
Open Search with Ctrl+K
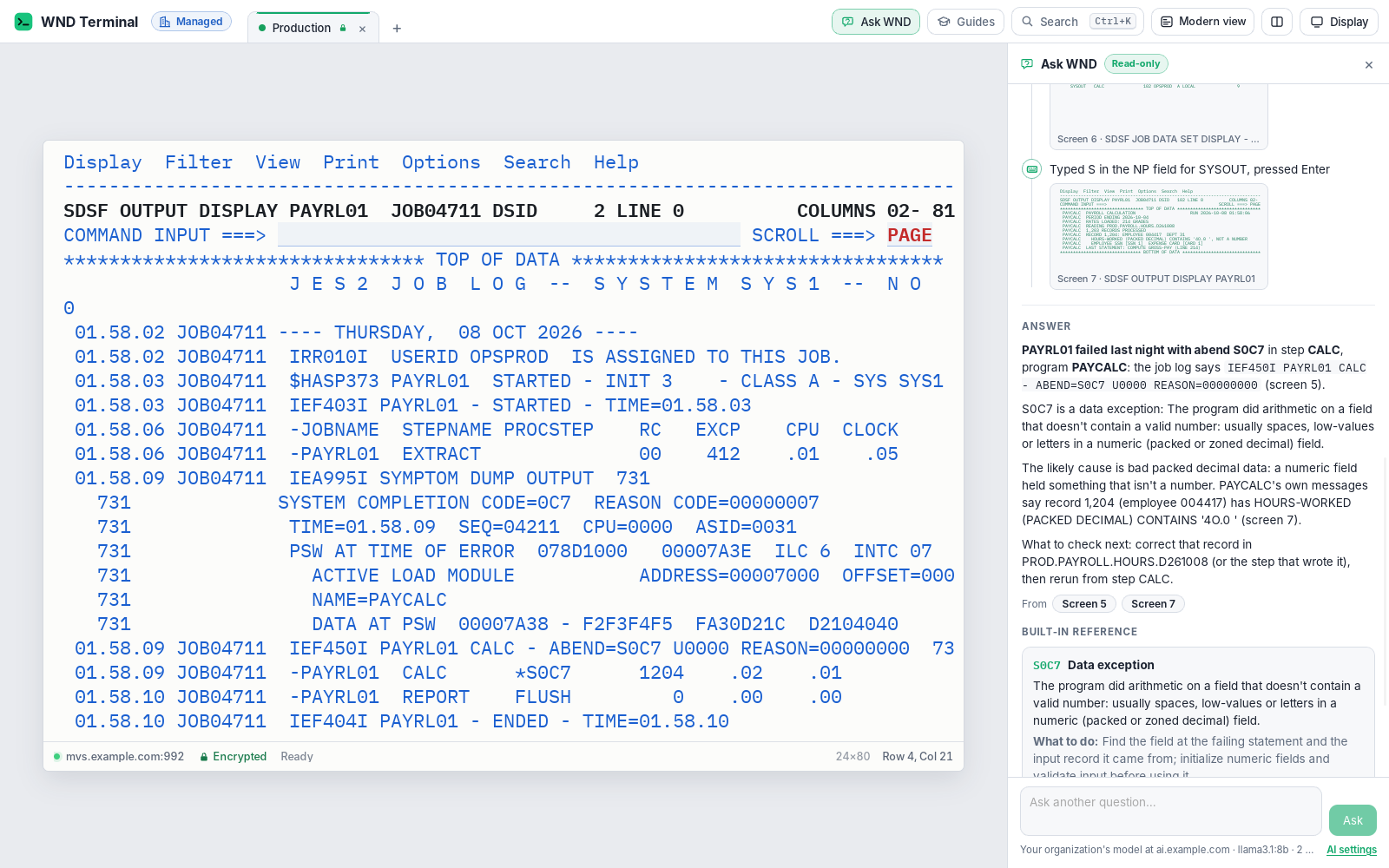point(1077,22)
